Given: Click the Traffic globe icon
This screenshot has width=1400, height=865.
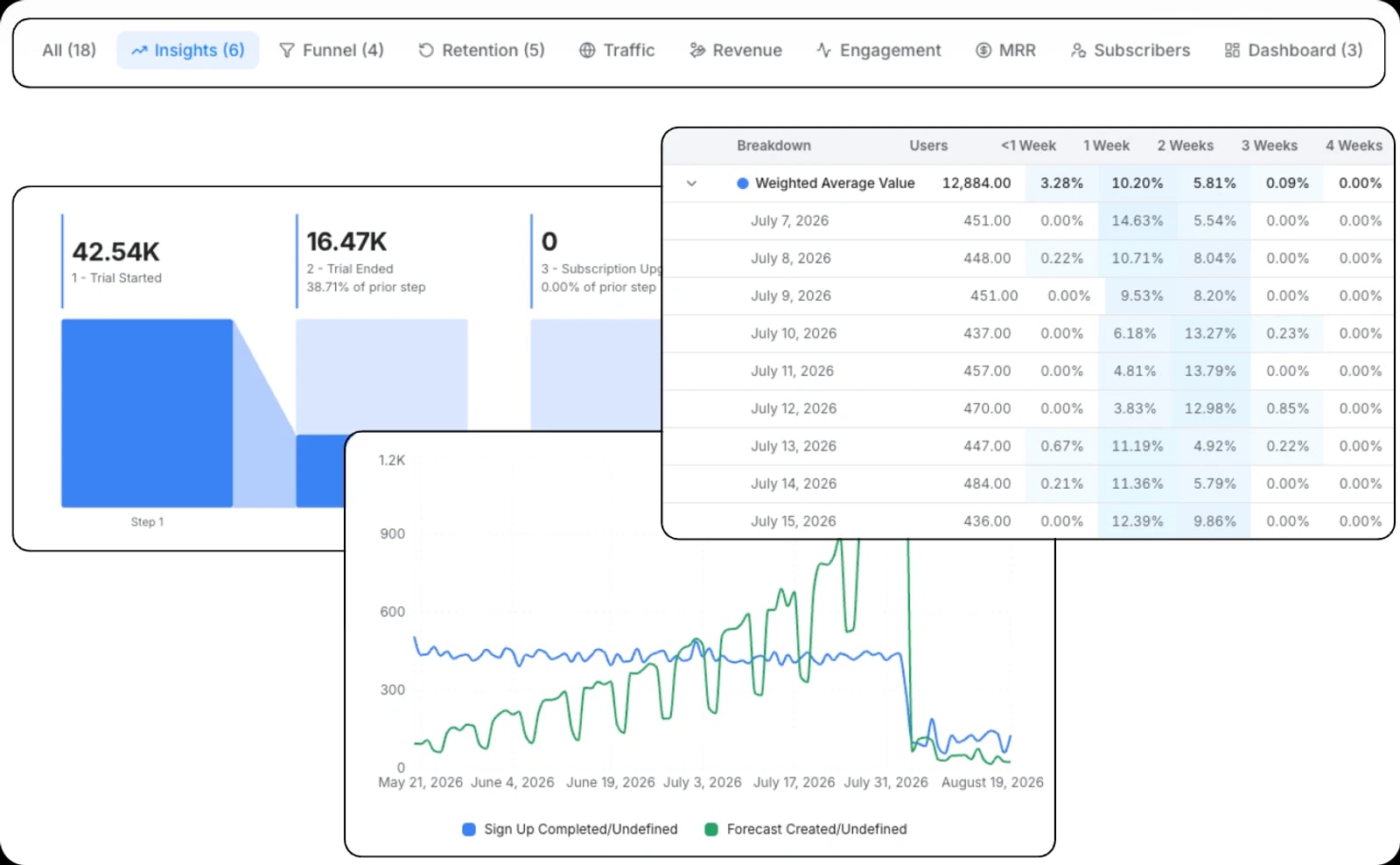Looking at the screenshot, I should (587, 51).
